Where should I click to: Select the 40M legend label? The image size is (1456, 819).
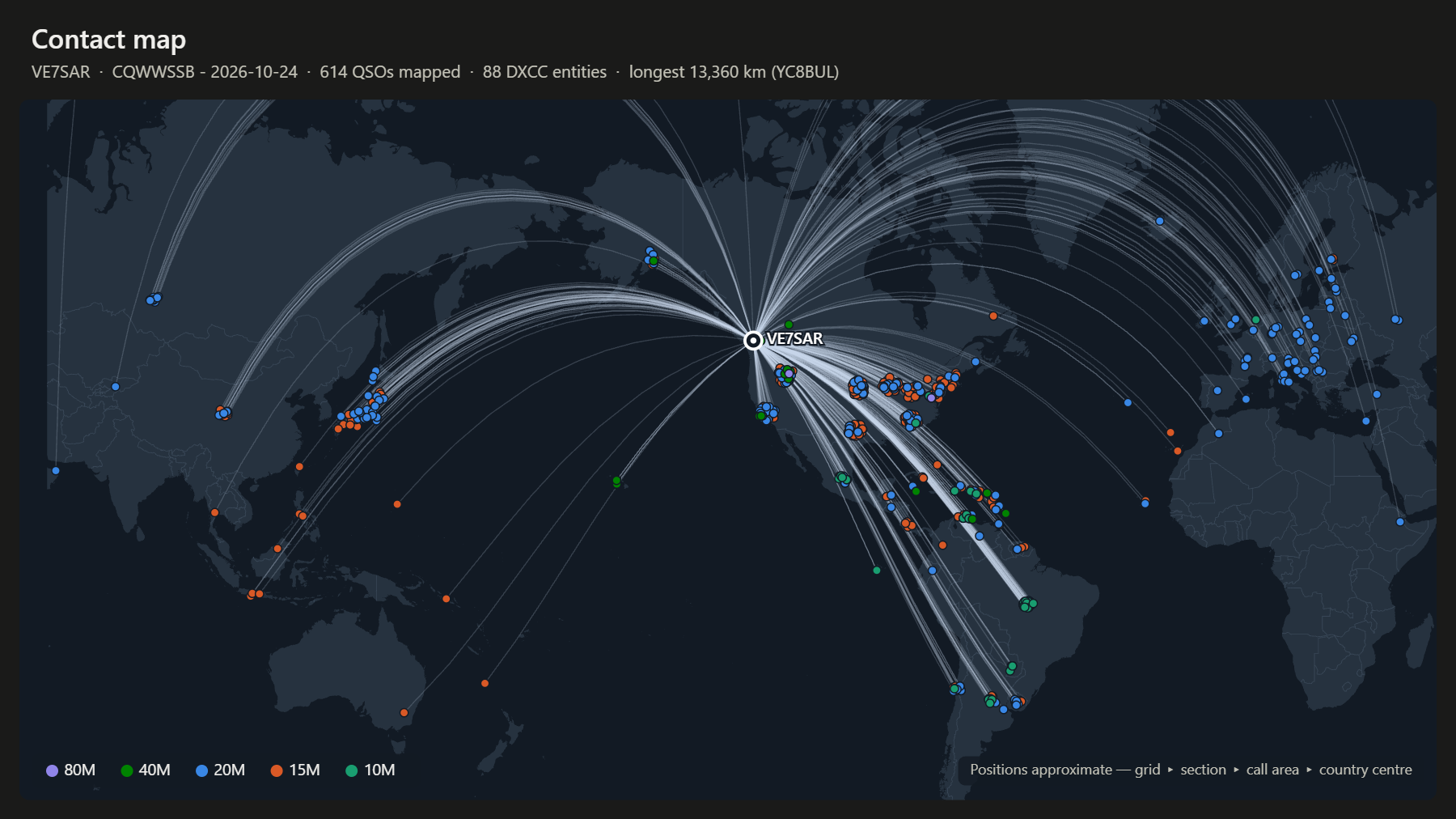point(154,770)
